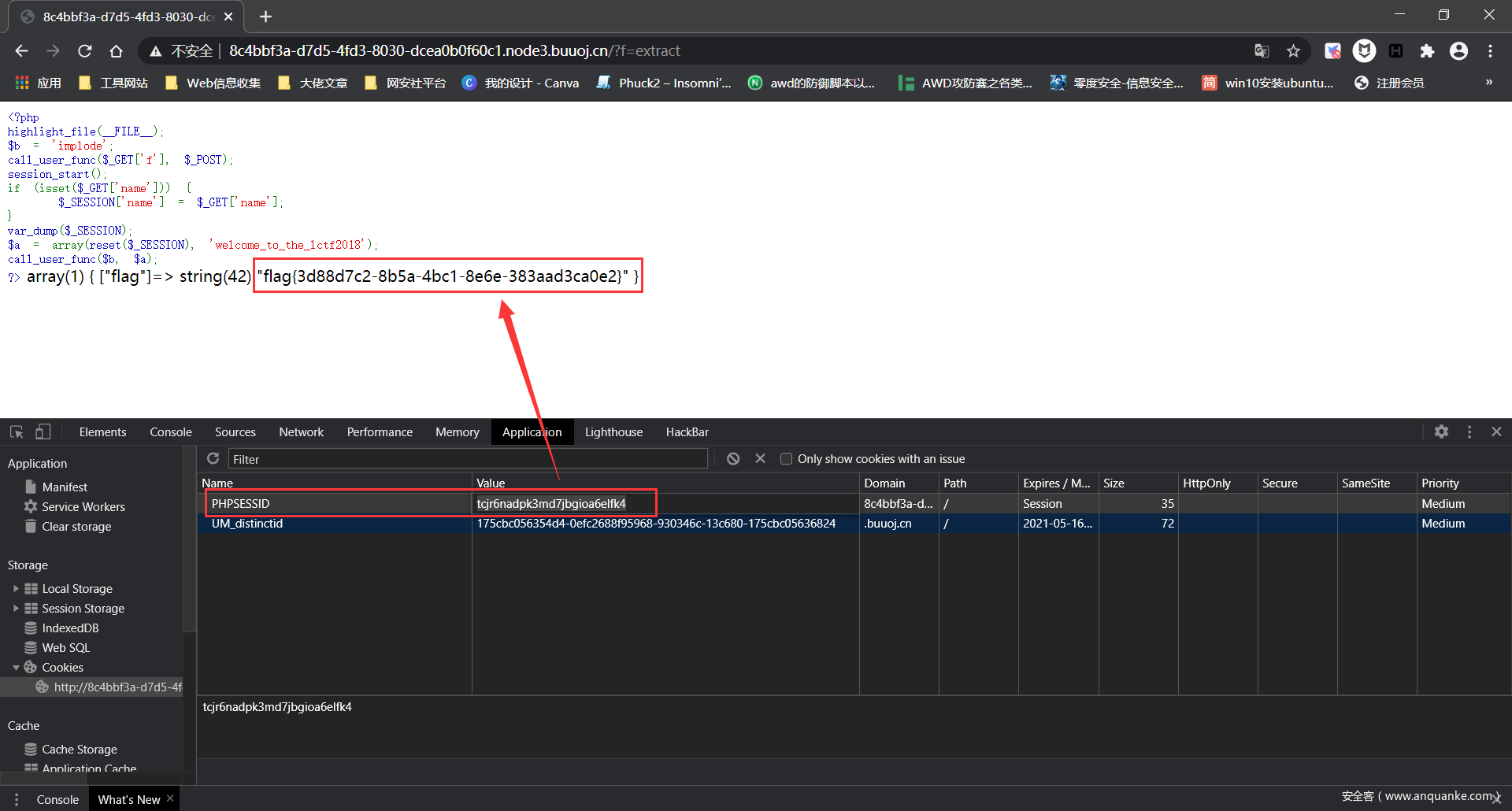1512x811 pixels.
Task: Switch to the Network tab
Action: (x=301, y=431)
